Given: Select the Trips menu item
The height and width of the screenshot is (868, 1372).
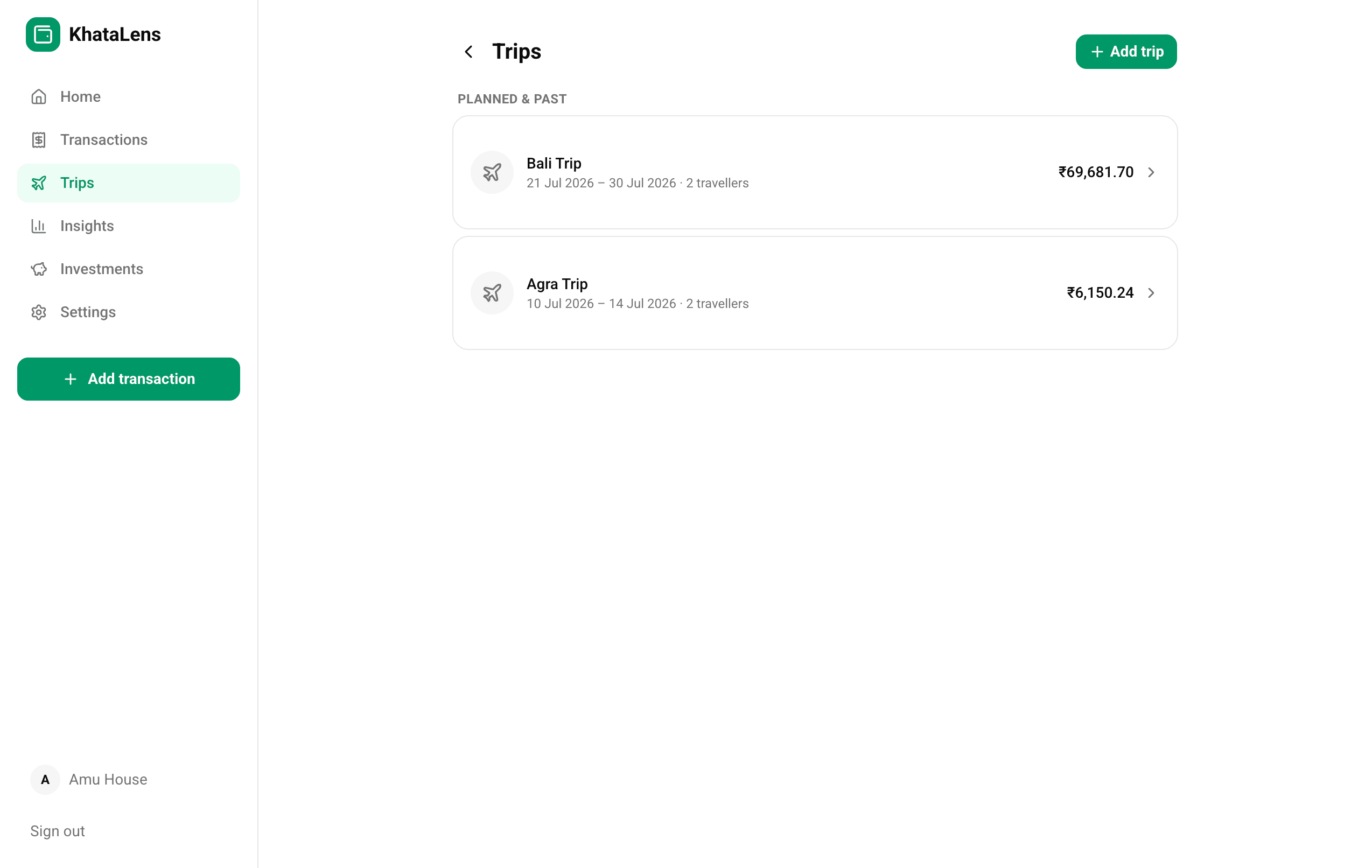Looking at the screenshot, I should 129,183.
